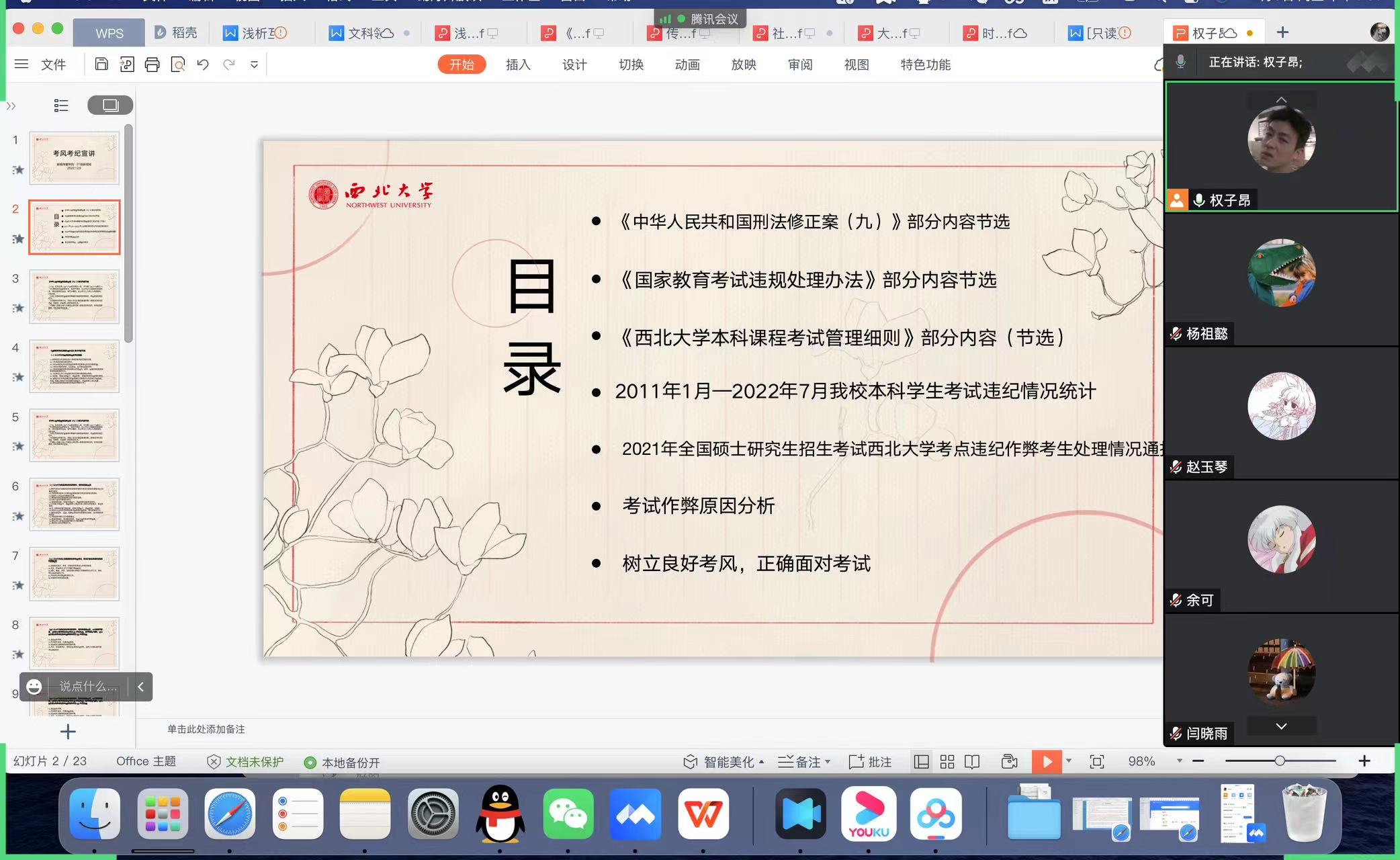Open the 插入 ribbon tab
Screen dimensions: 1400x860
coord(518,64)
